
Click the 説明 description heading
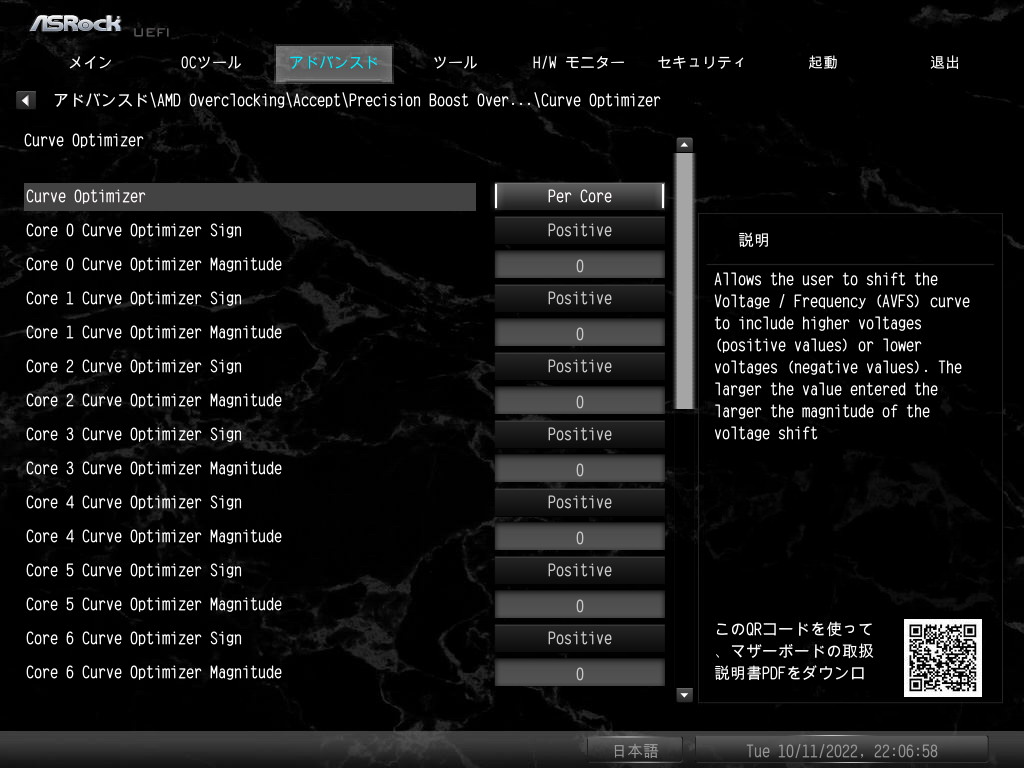point(754,240)
